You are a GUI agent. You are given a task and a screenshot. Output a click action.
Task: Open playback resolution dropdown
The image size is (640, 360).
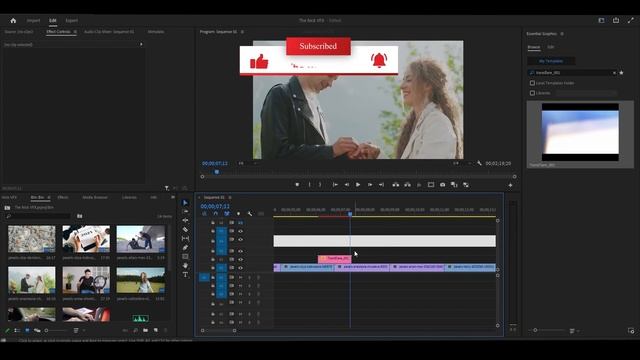pyautogui.click(x=461, y=163)
